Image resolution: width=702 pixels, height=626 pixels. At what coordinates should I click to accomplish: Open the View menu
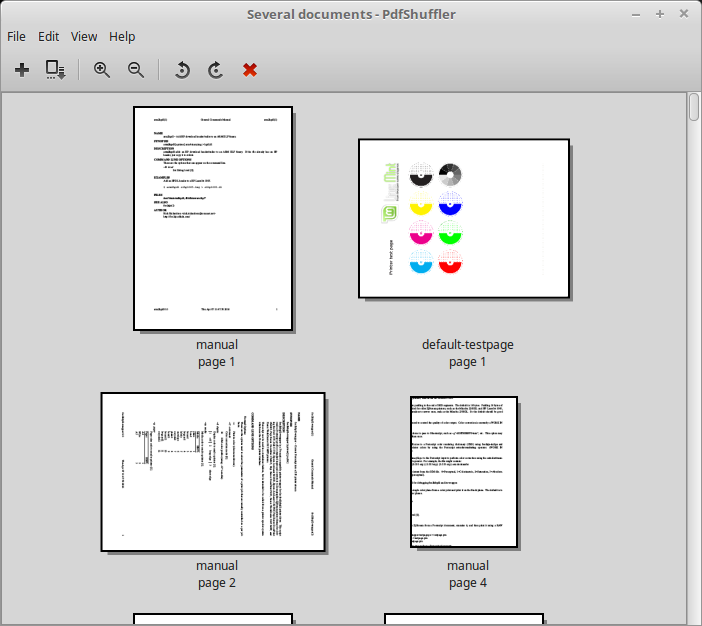(84, 36)
